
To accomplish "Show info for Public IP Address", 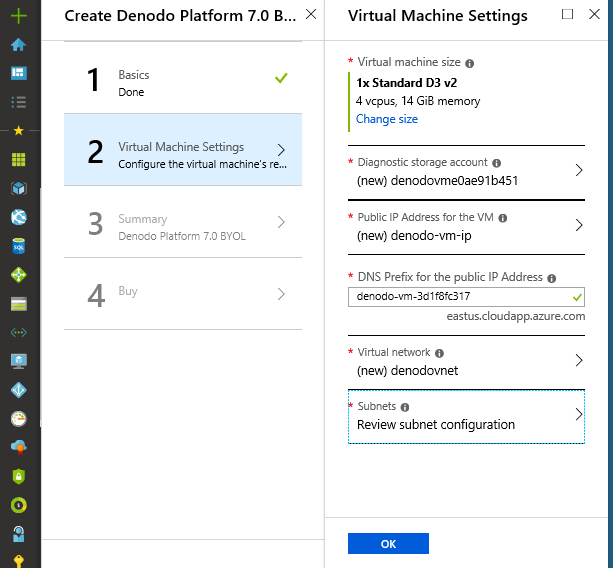I will pos(503,218).
